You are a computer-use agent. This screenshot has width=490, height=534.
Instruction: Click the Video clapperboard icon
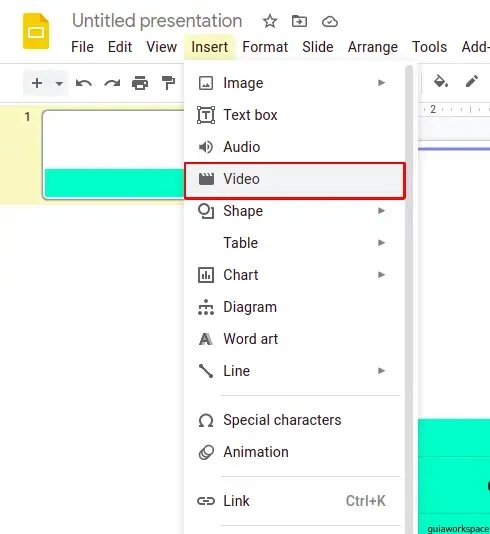[x=206, y=179]
